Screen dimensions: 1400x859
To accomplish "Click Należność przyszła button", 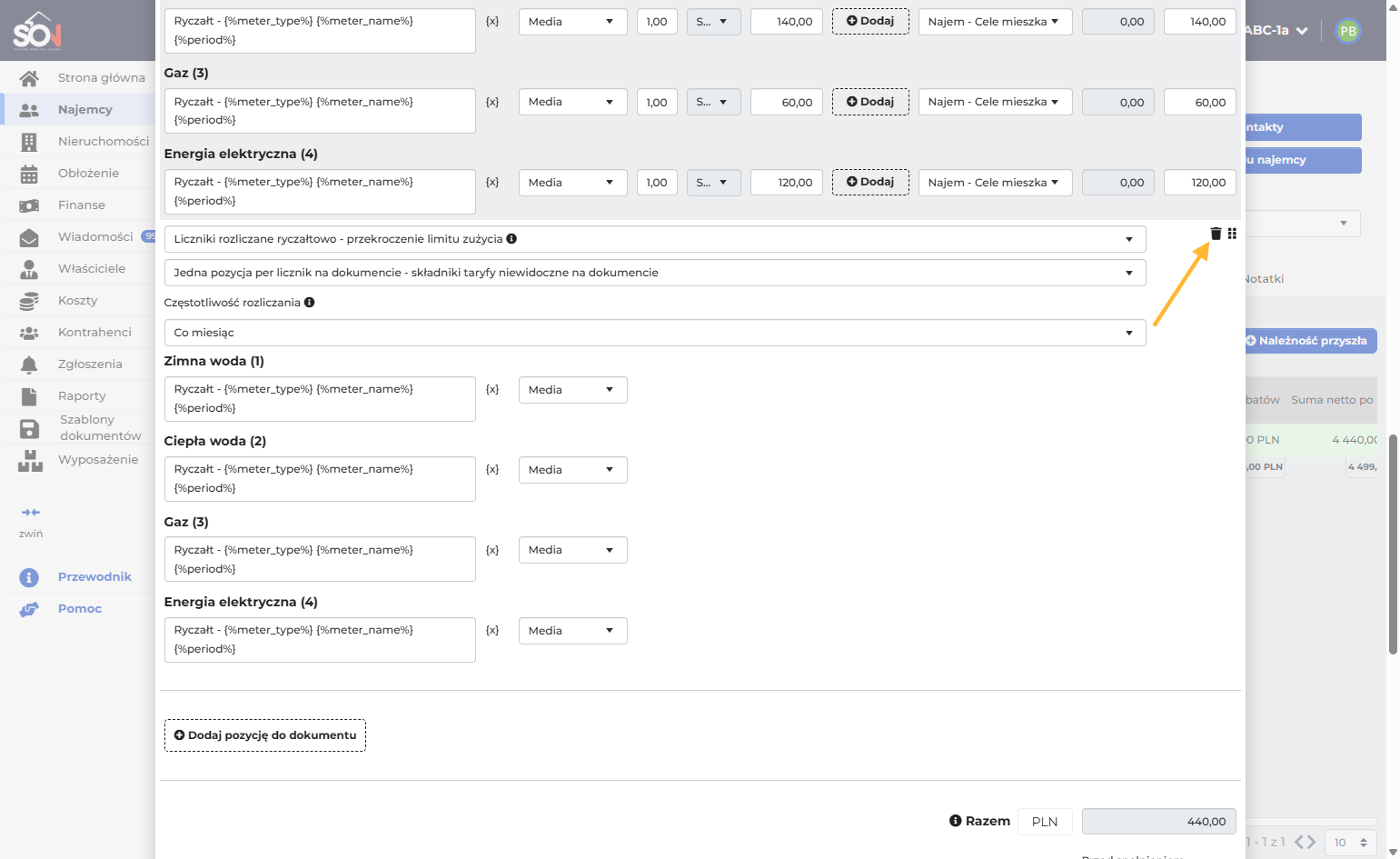I will (x=1311, y=341).
